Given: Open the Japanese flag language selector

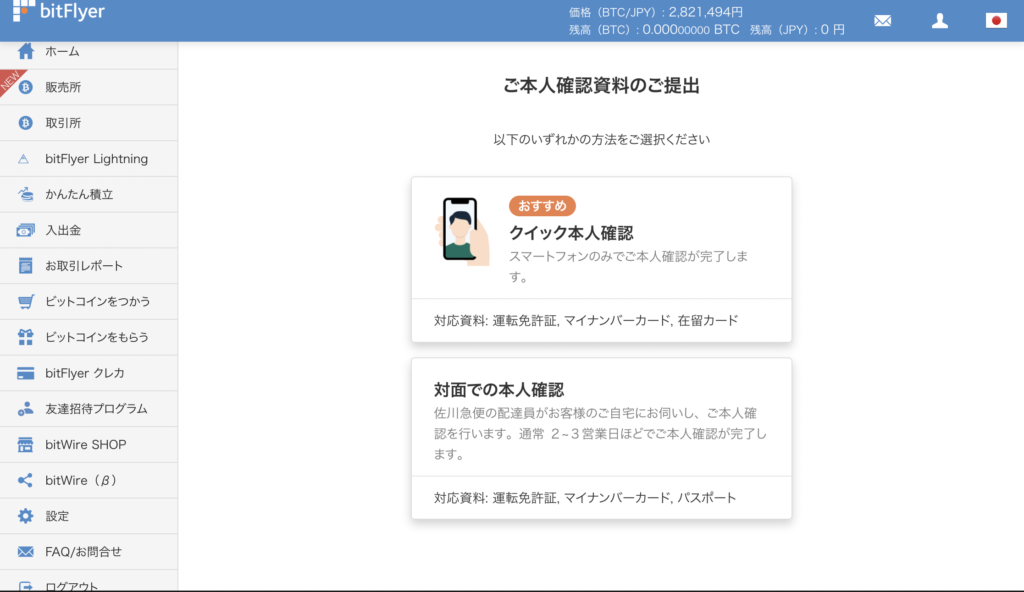Looking at the screenshot, I should 996,19.
